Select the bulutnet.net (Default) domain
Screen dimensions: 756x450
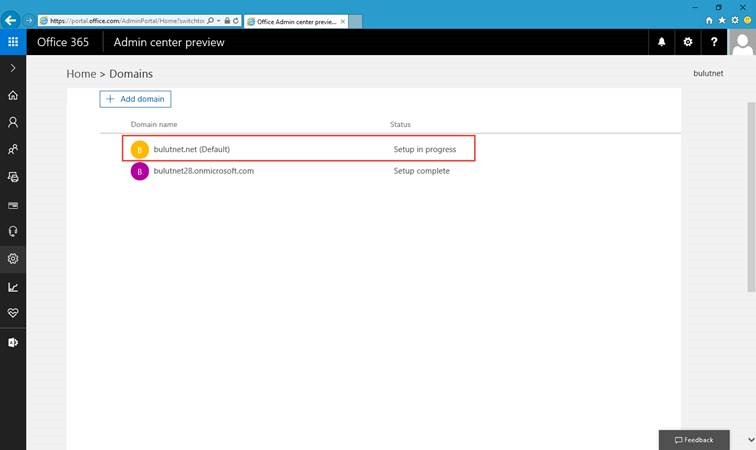[x=191, y=150]
